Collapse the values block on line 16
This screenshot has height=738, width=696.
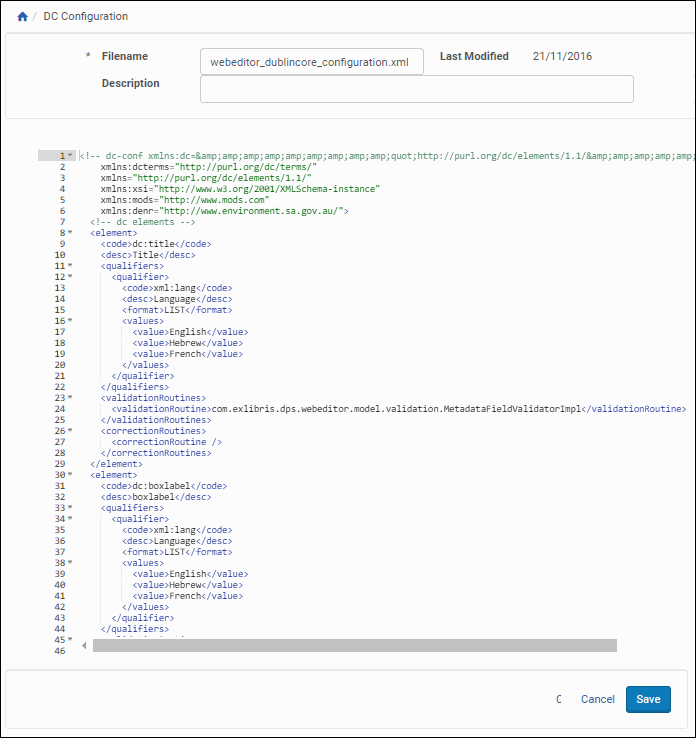(x=70, y=321)
